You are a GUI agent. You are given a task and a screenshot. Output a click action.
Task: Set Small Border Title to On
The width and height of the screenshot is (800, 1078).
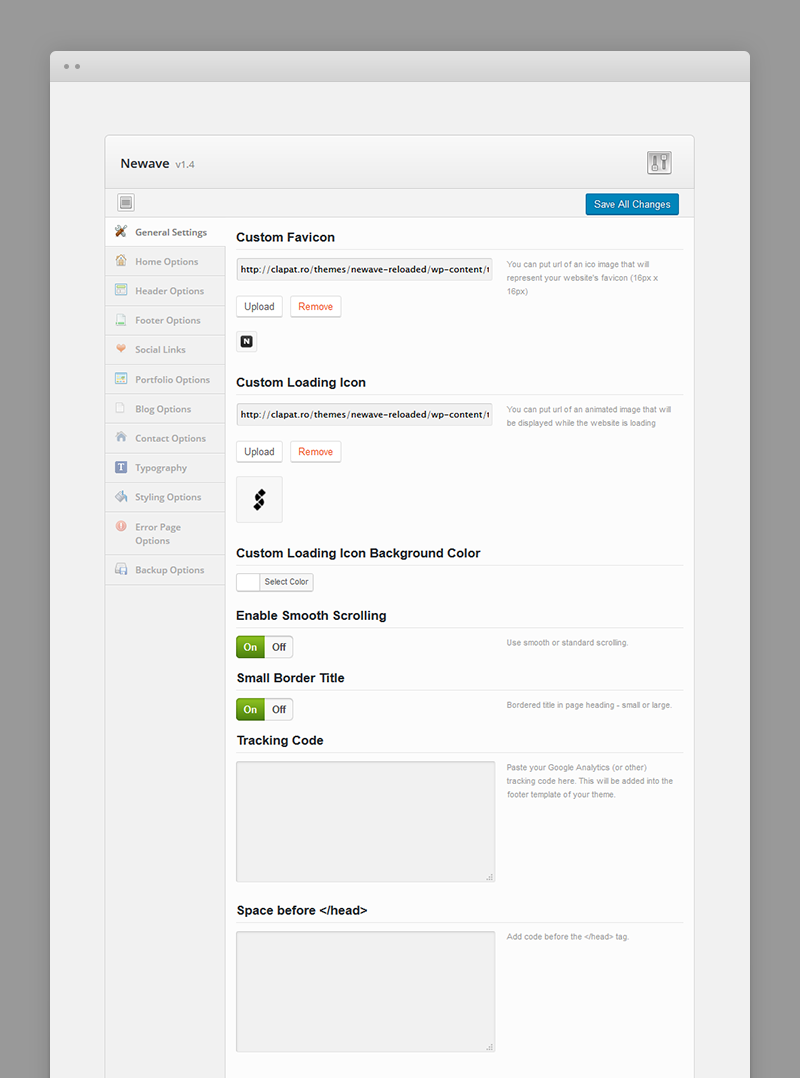coord(250,710)
